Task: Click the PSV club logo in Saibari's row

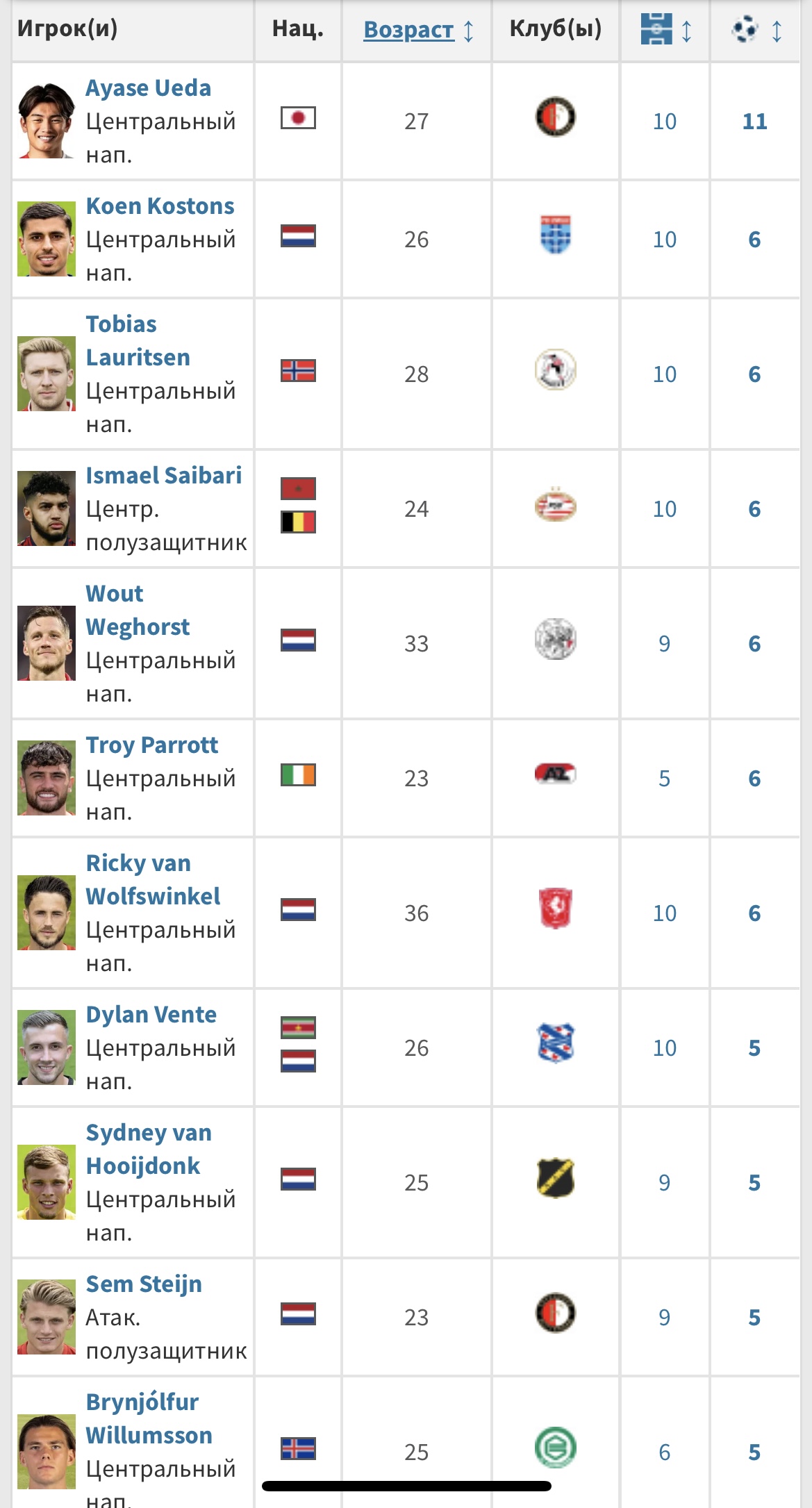Action: click(555, 506)
